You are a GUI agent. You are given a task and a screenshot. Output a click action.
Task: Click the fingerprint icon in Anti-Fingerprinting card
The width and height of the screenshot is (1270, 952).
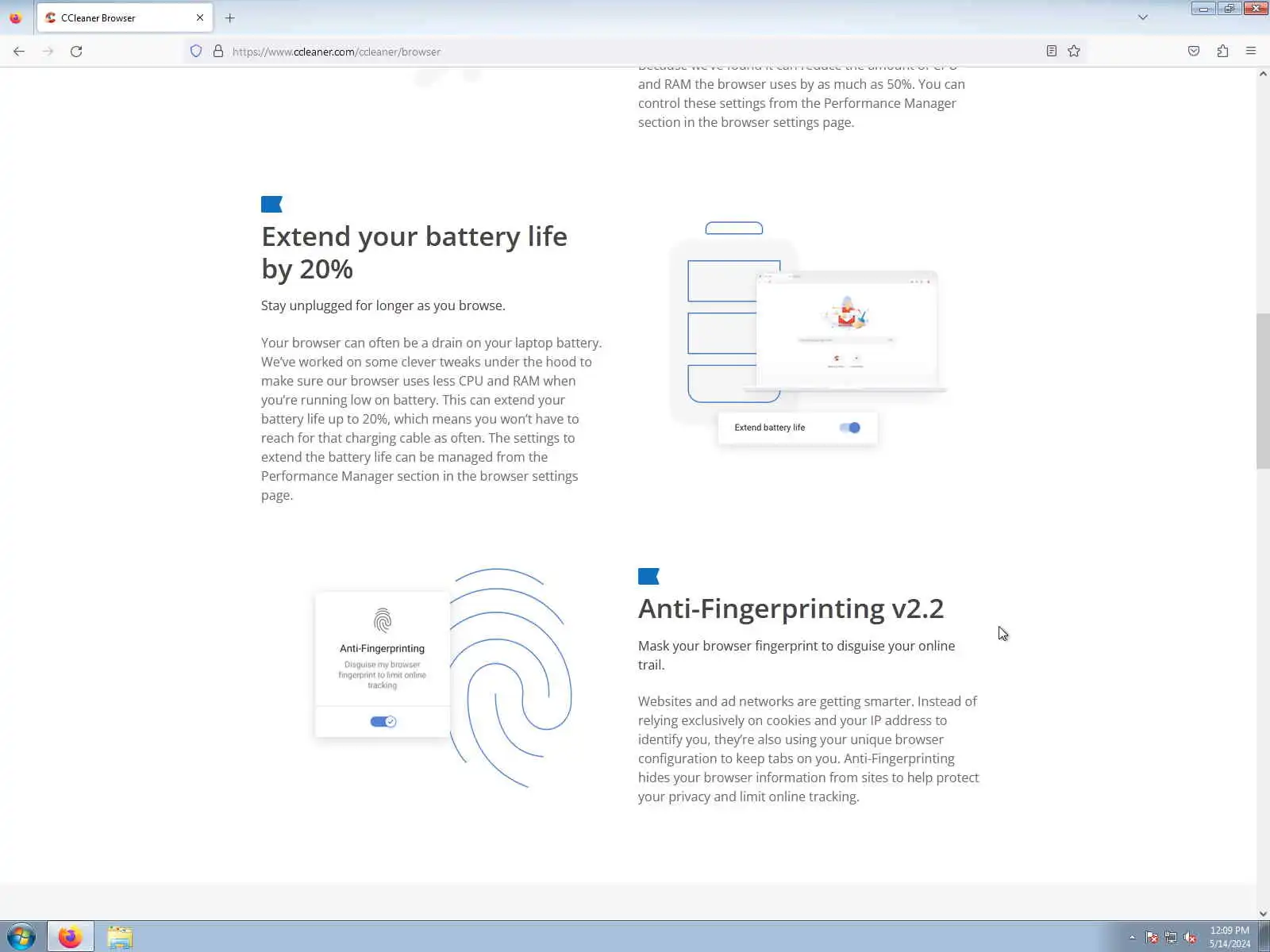pos(383,620)
